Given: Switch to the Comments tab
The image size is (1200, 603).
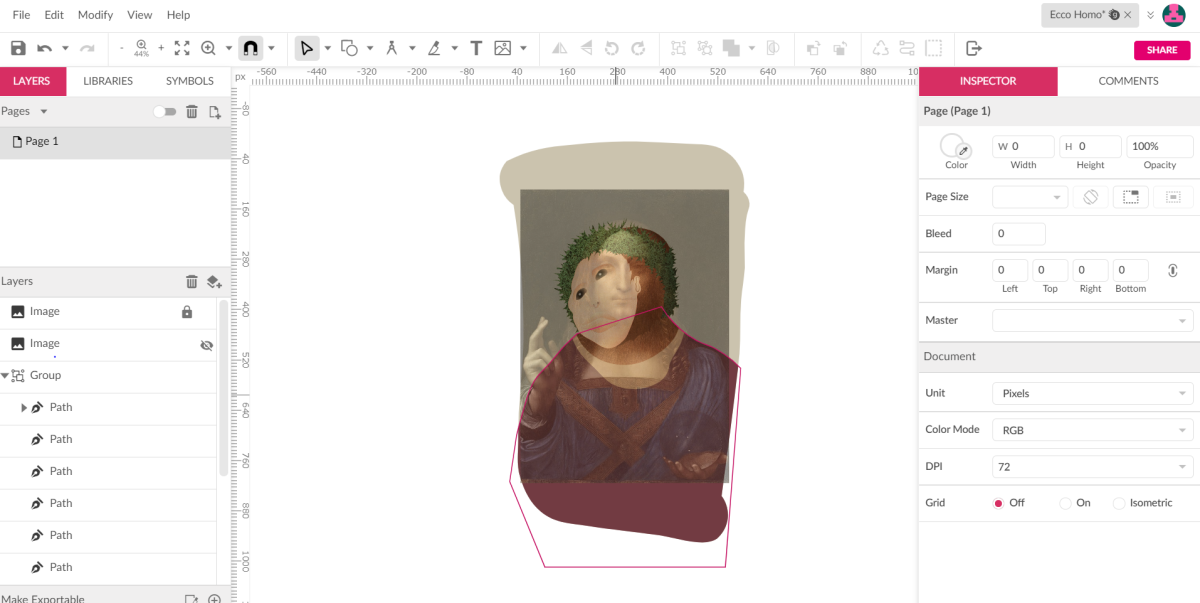Looking at the screenshot, I should tap(1128, 81).
